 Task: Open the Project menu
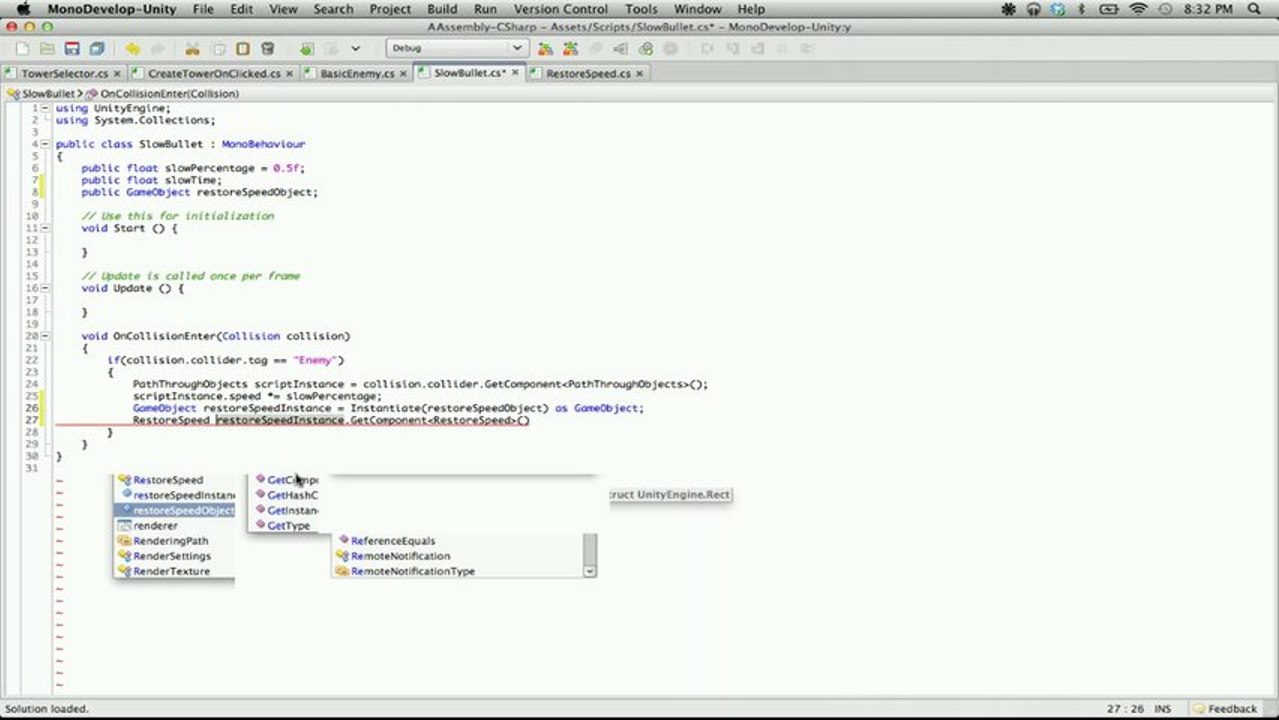point(390,9)
